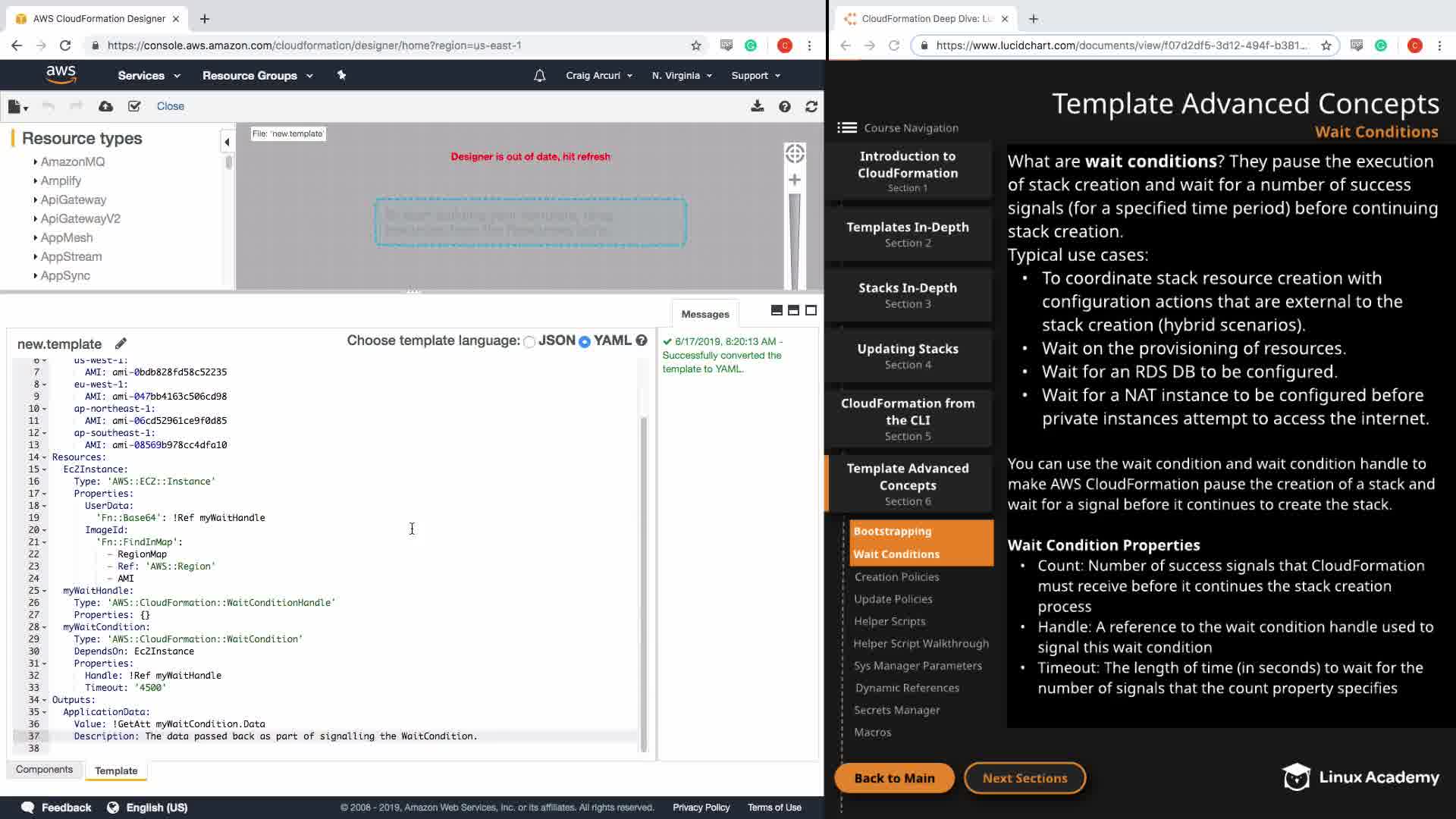Viewport: 1456px width, 819px height.
Task: Download the template with the download icon
Action: (757, 106)
